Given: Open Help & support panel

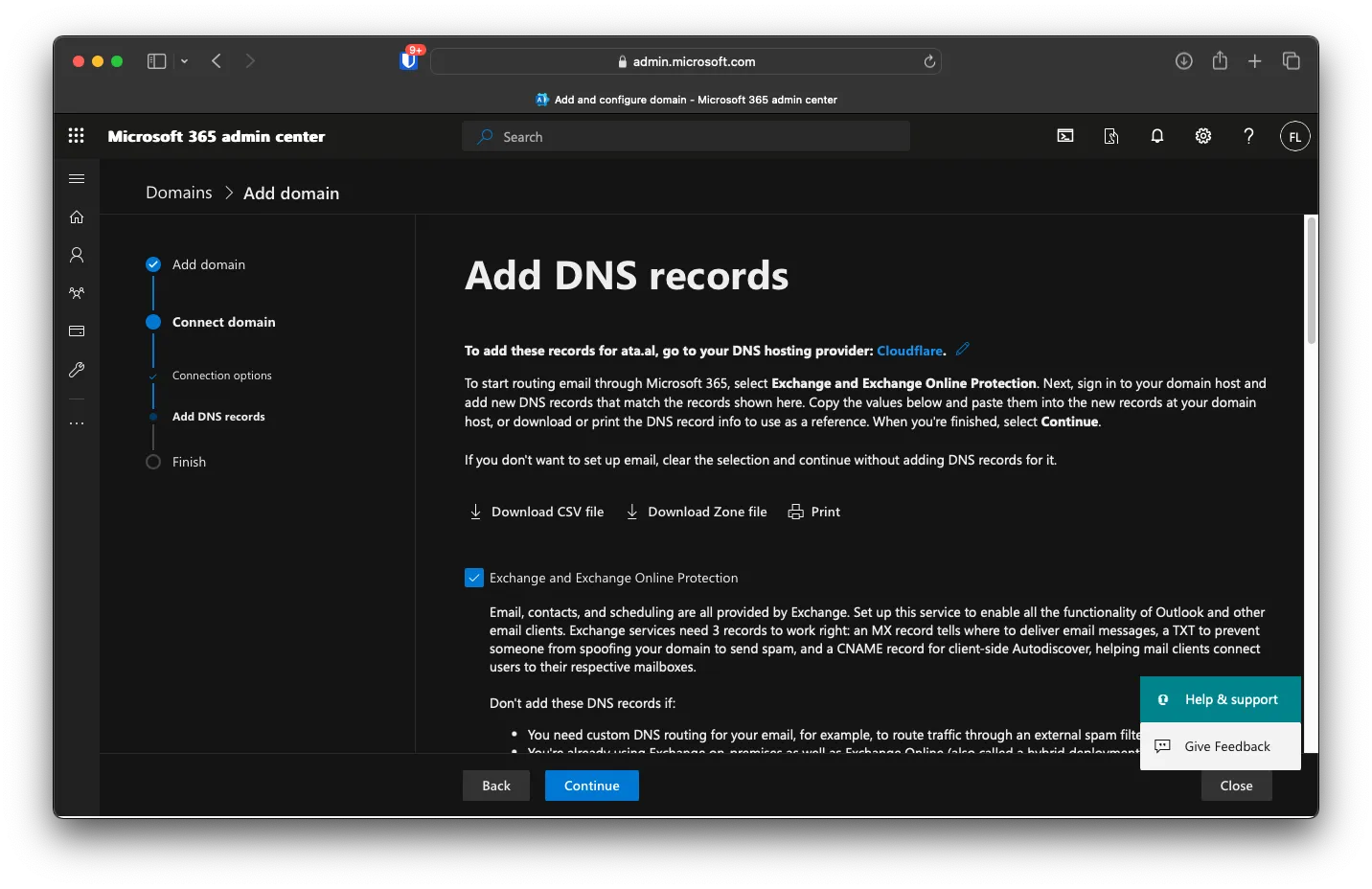Looking at the screenshot, I should tap(1221, 699).
